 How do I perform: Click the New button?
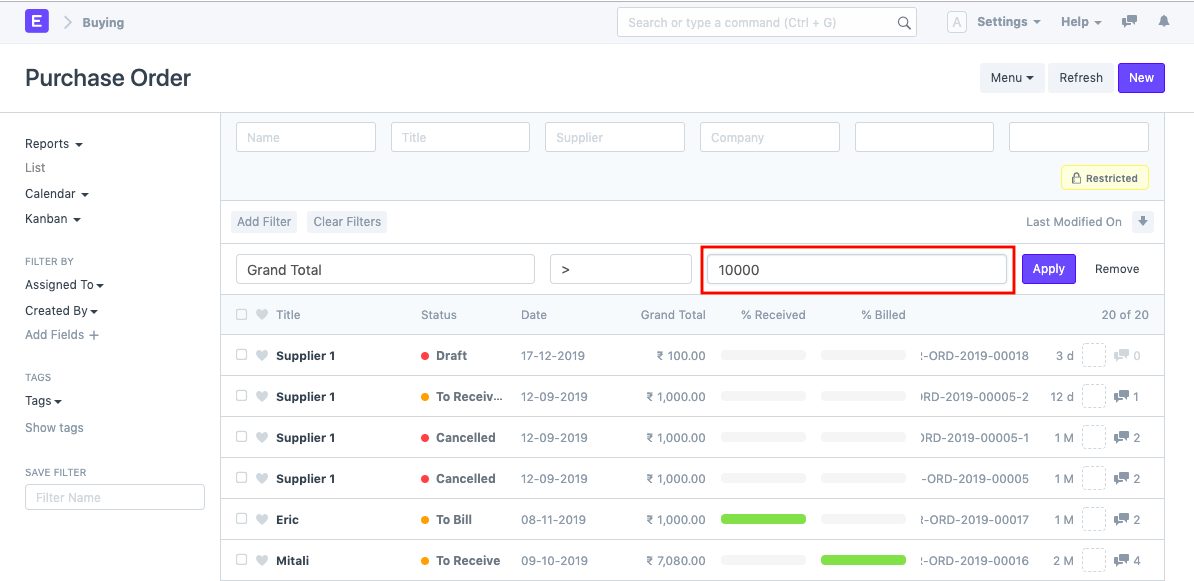click(1141, 77)
